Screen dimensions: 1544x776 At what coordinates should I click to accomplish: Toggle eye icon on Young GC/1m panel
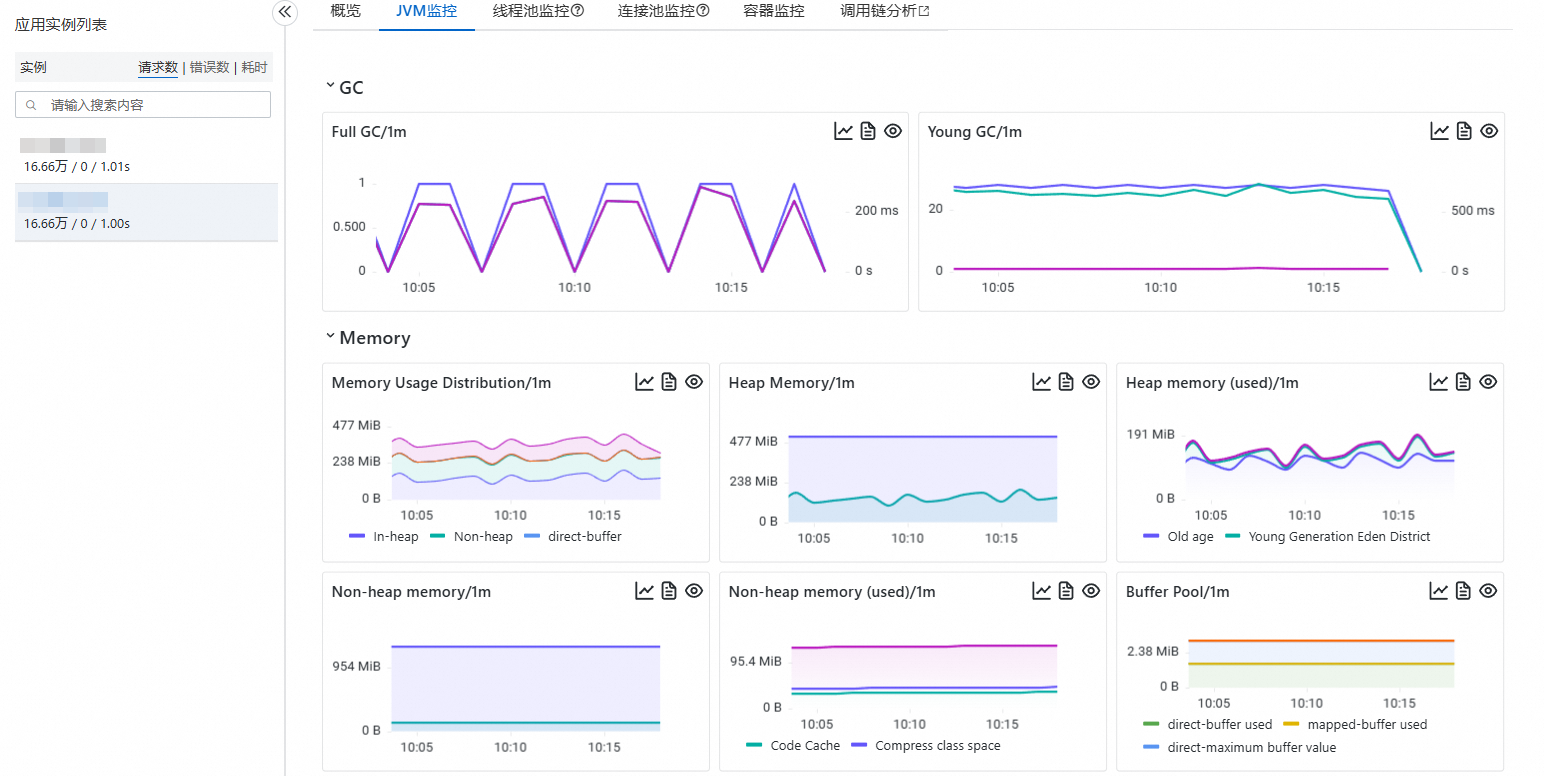(x=1489, y=131)
